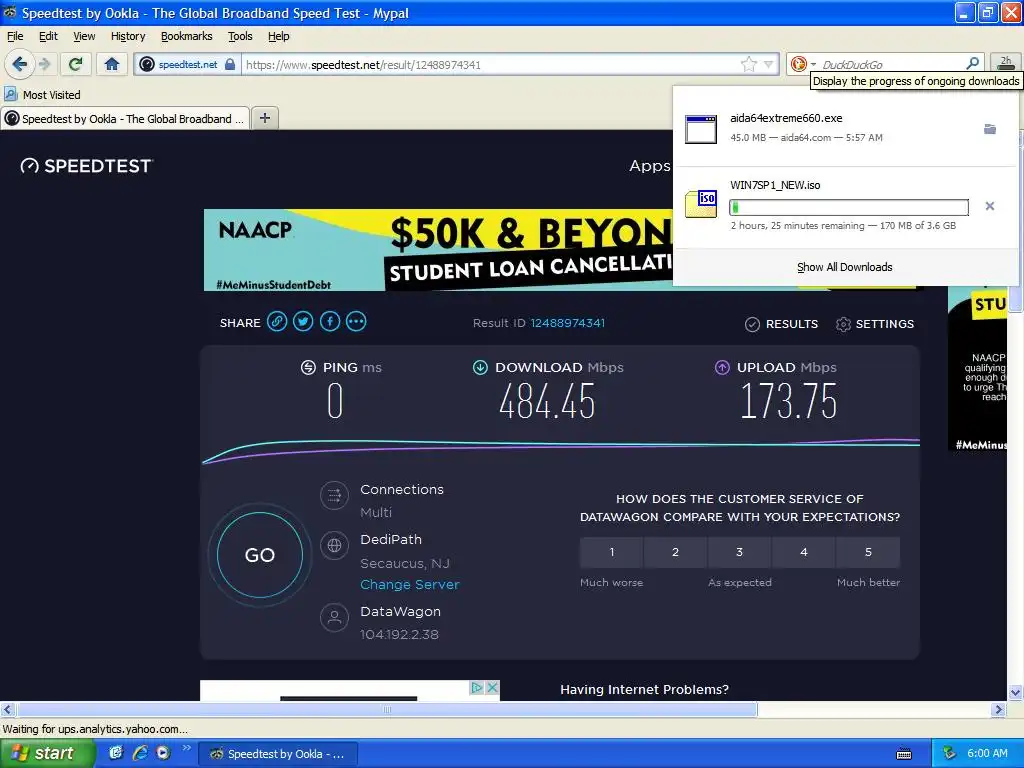The width and height of the screenshot is (1024, 768).
Task: Cancel the WIN7SP1_NEW.iso download
Action: [989, 206]
